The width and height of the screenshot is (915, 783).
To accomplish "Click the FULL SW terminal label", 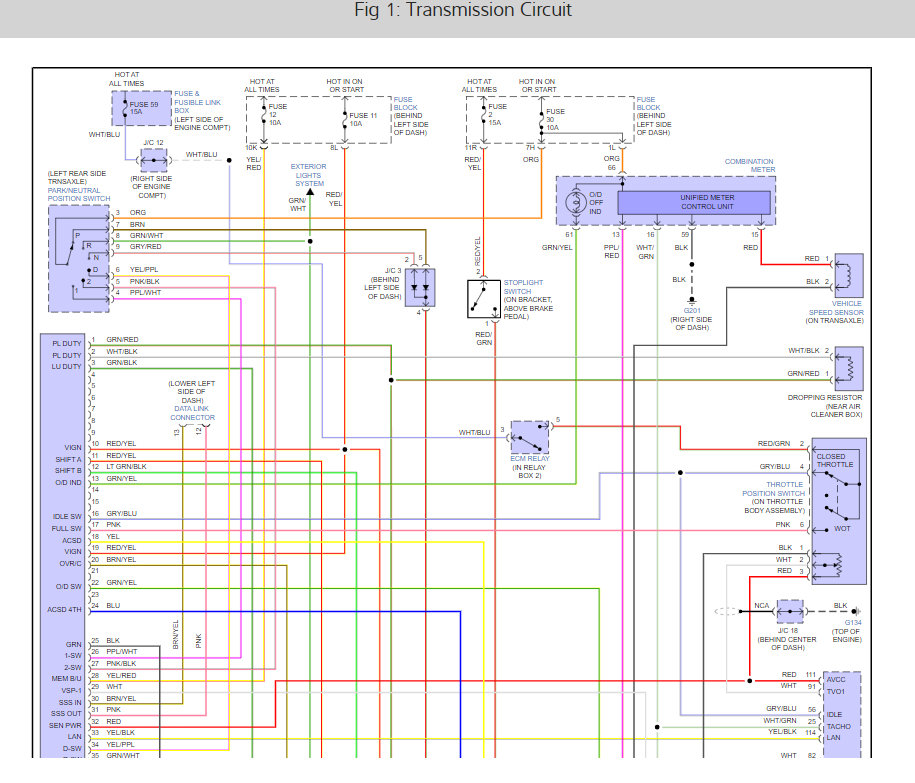I will pos(67,529).
